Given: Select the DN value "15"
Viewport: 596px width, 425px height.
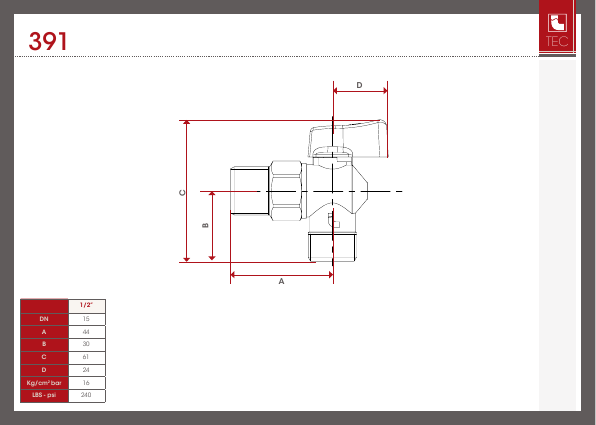Looking at the screenshot, I should point(87,319).
